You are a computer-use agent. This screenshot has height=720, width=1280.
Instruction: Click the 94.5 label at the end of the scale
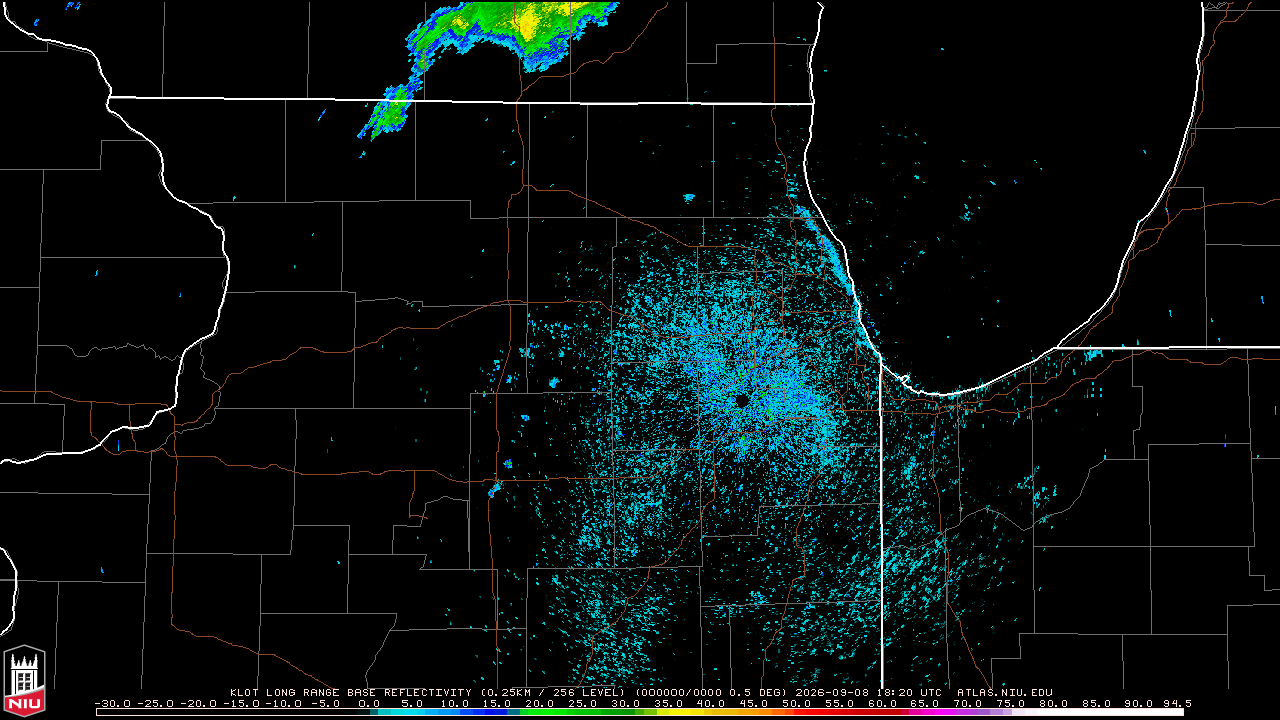point(1176,703)
